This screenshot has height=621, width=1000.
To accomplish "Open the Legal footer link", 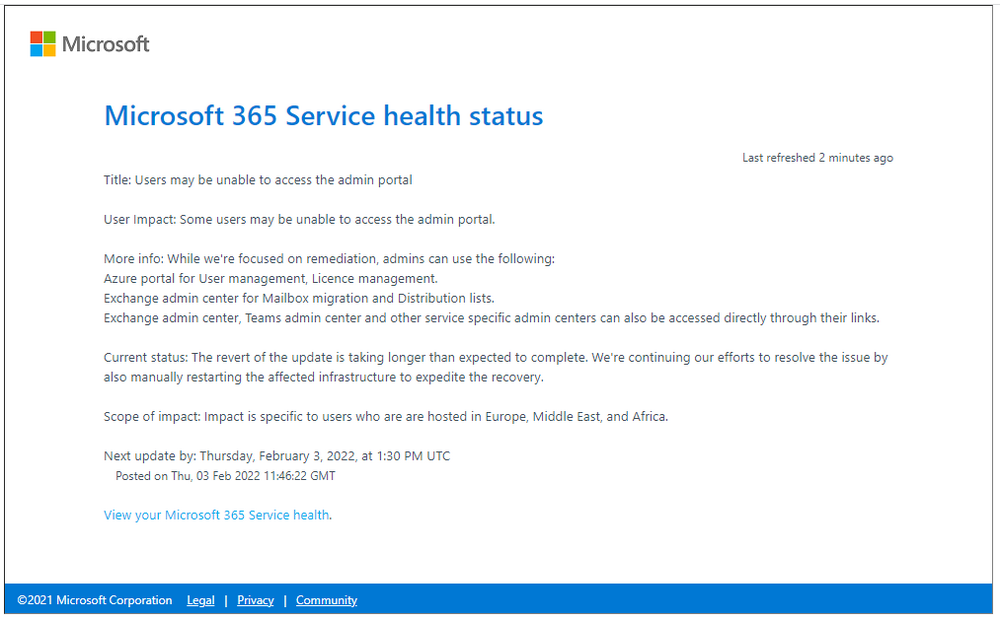I will click(200, 601).
